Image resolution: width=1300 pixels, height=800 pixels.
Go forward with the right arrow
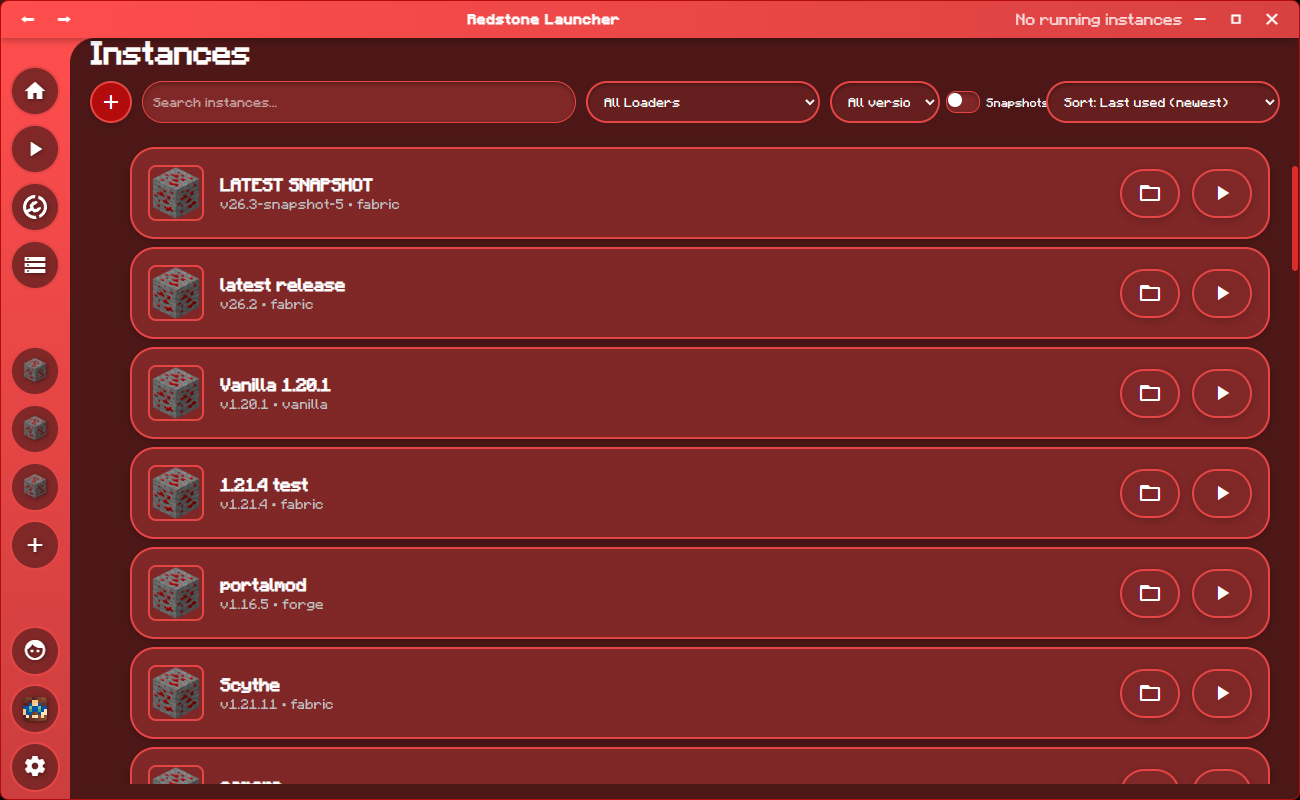64,19
